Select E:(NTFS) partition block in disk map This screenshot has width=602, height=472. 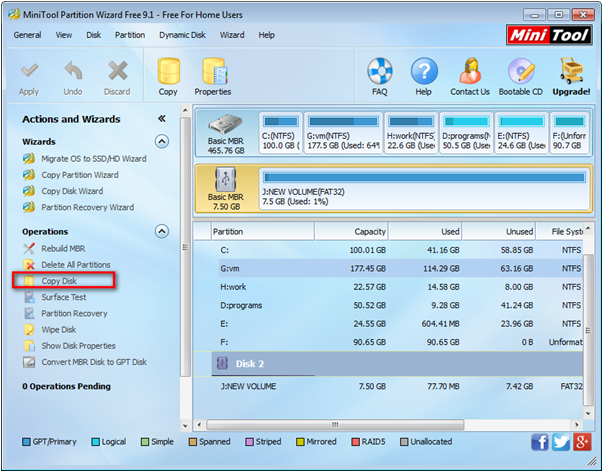(x=521, y=133)
